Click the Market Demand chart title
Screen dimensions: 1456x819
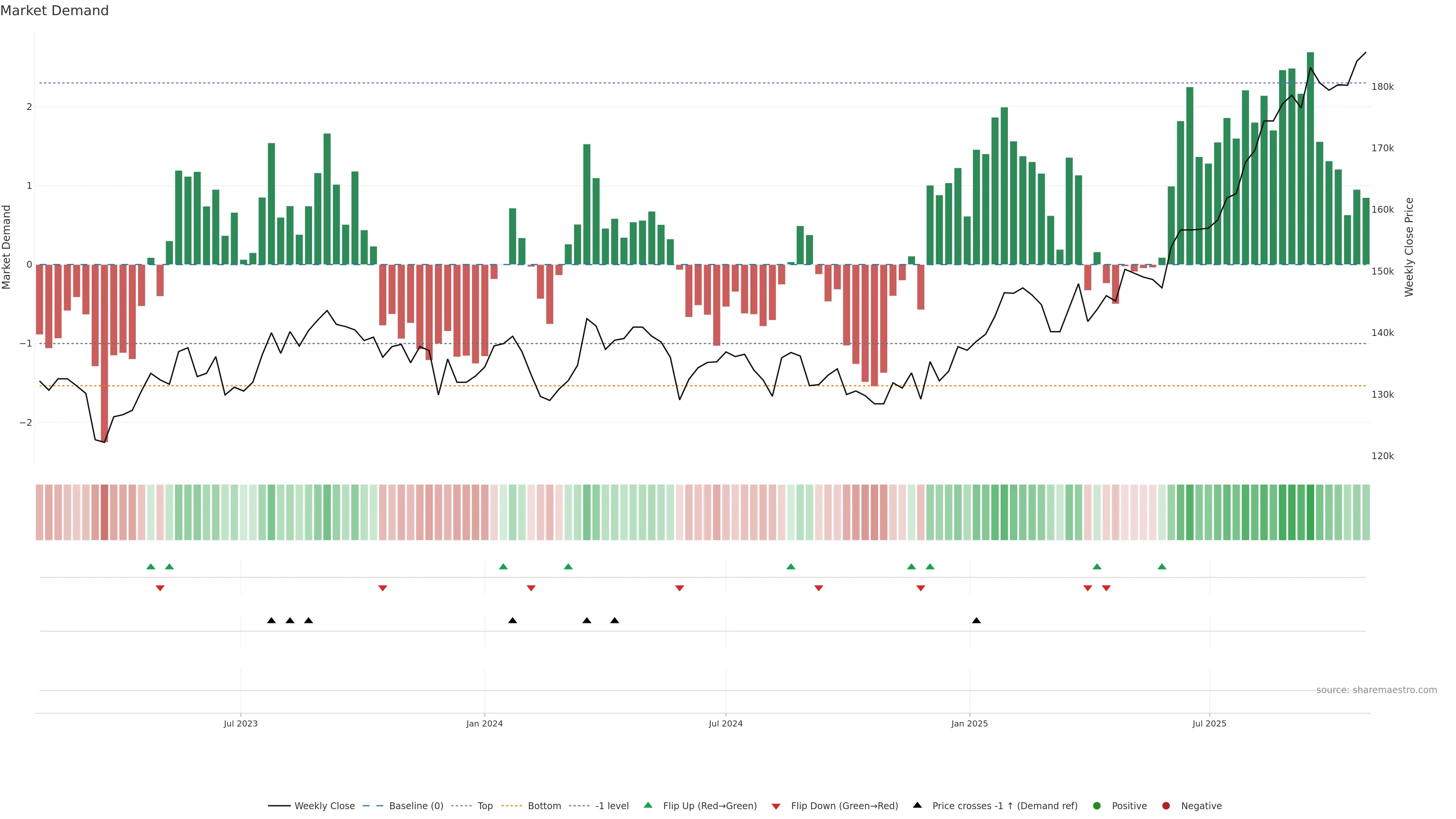[x=54, y=11]
